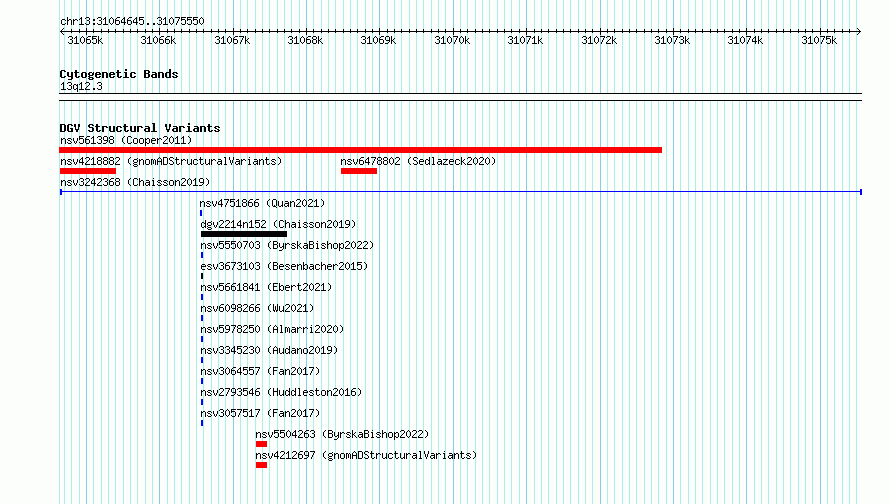This screenshot has width=890, height=504.
Task: Click the blue nsv3242368 span line
Action: click(461, 192)
